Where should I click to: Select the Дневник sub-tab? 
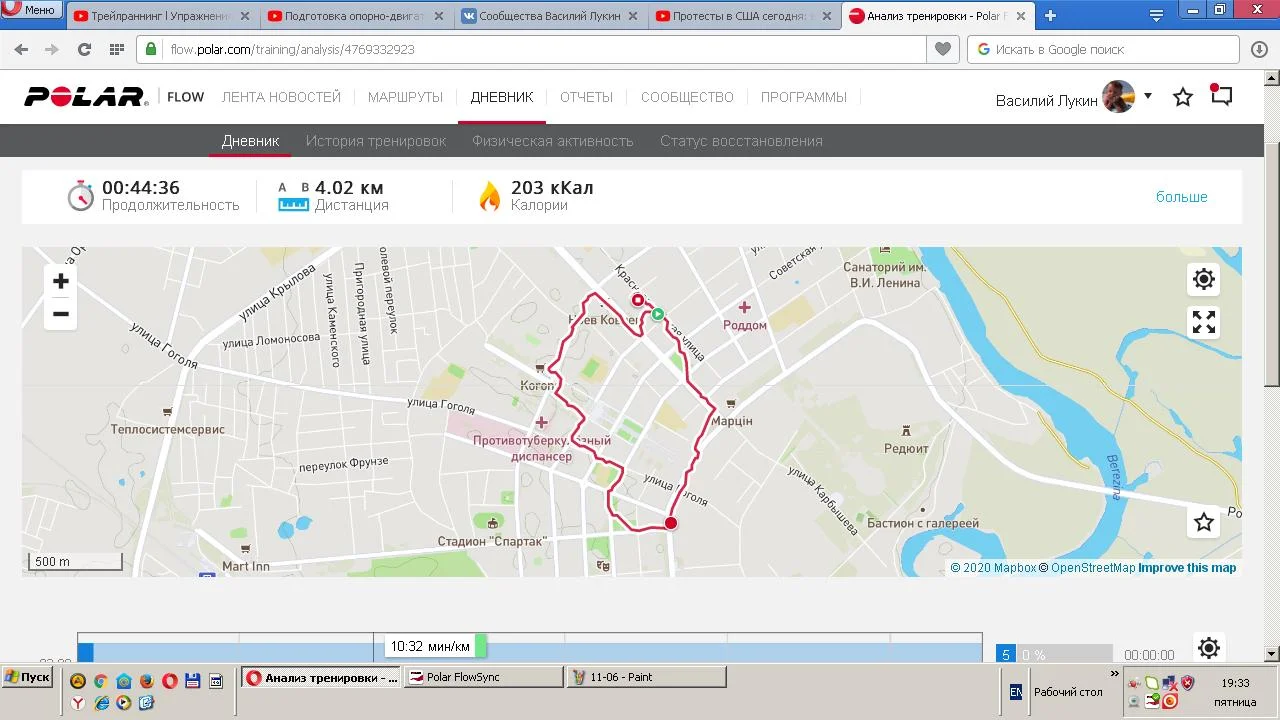pyautogui.click(x=250, y=141)
